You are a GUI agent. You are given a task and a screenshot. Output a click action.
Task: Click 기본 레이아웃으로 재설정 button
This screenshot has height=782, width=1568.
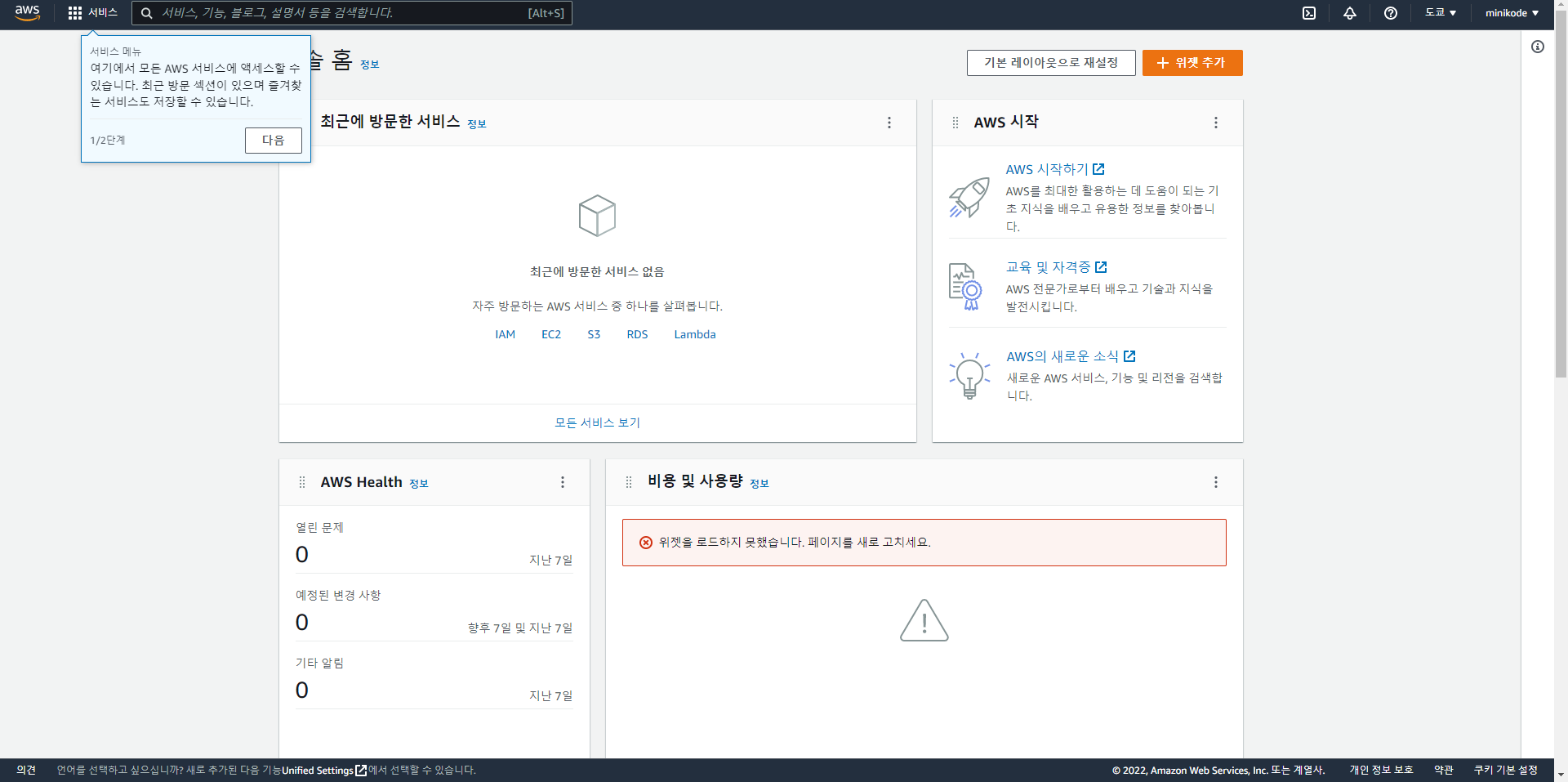click(1051, 63)
